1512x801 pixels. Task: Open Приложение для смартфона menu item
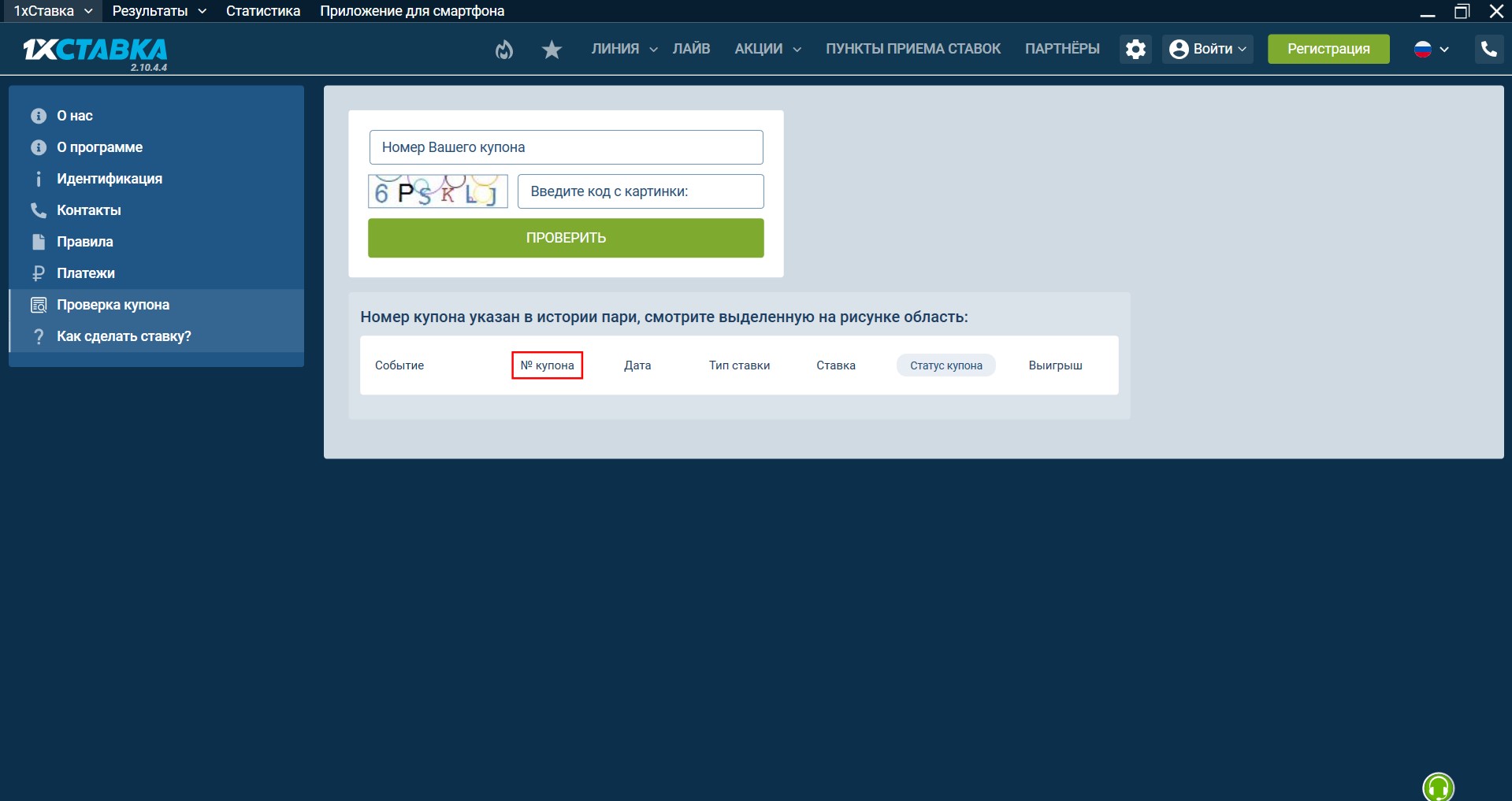[412, 11]
